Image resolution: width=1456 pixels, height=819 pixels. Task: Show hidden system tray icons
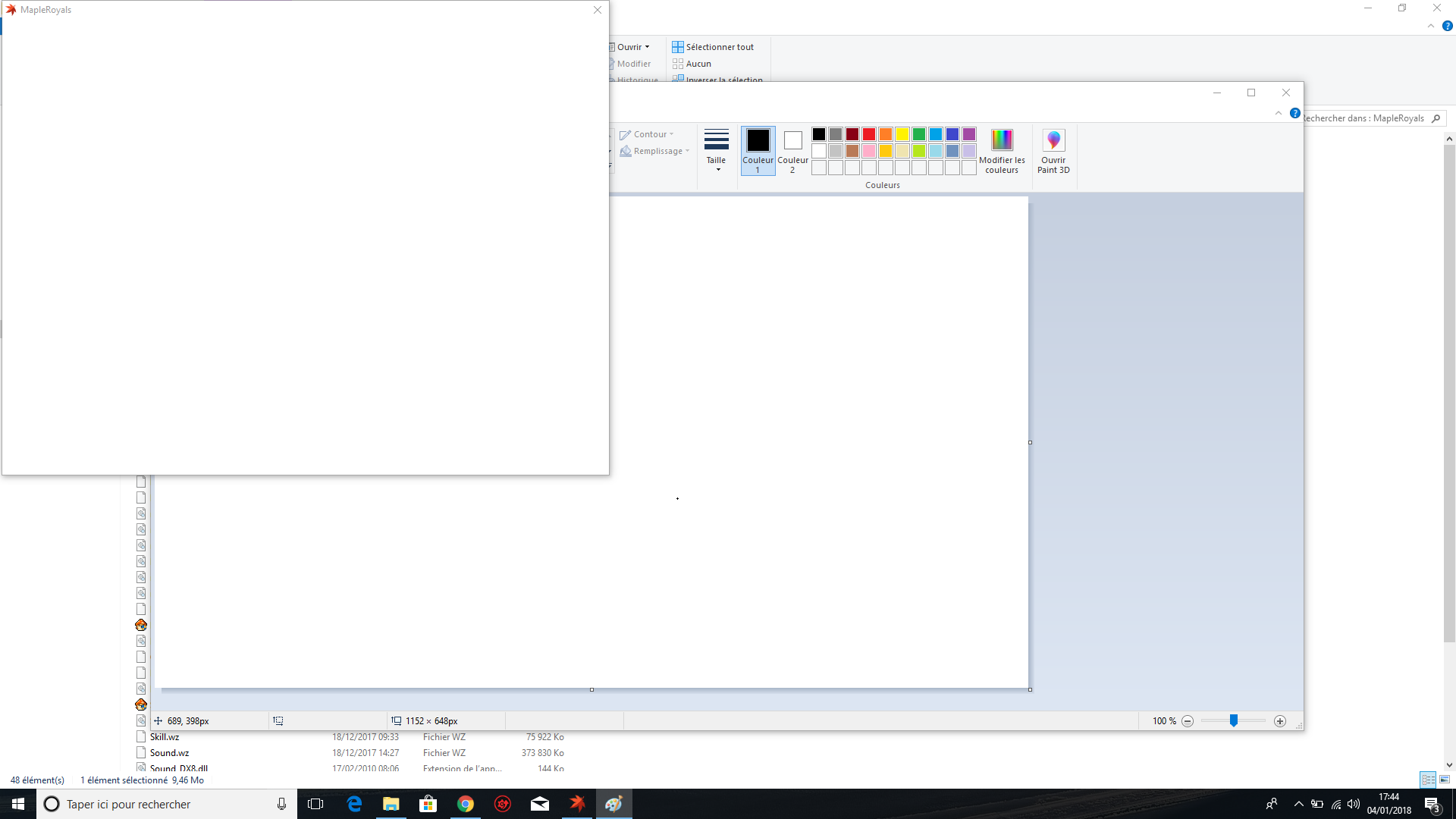pyautogui.click(x=1299, y=804)
